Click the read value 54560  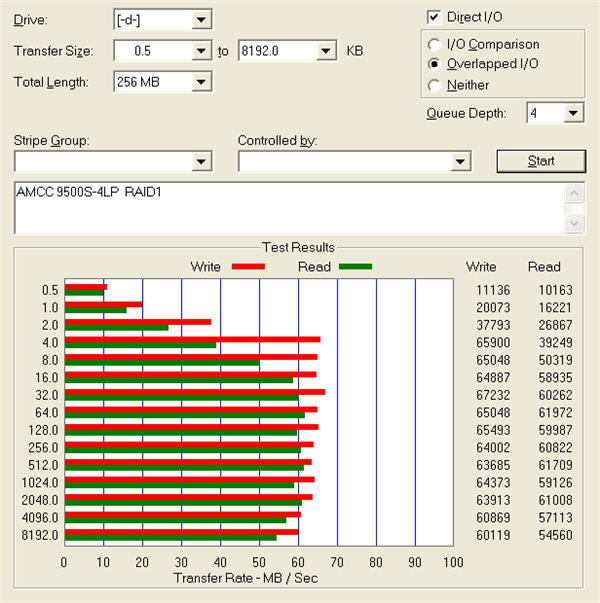click(555, 535)
